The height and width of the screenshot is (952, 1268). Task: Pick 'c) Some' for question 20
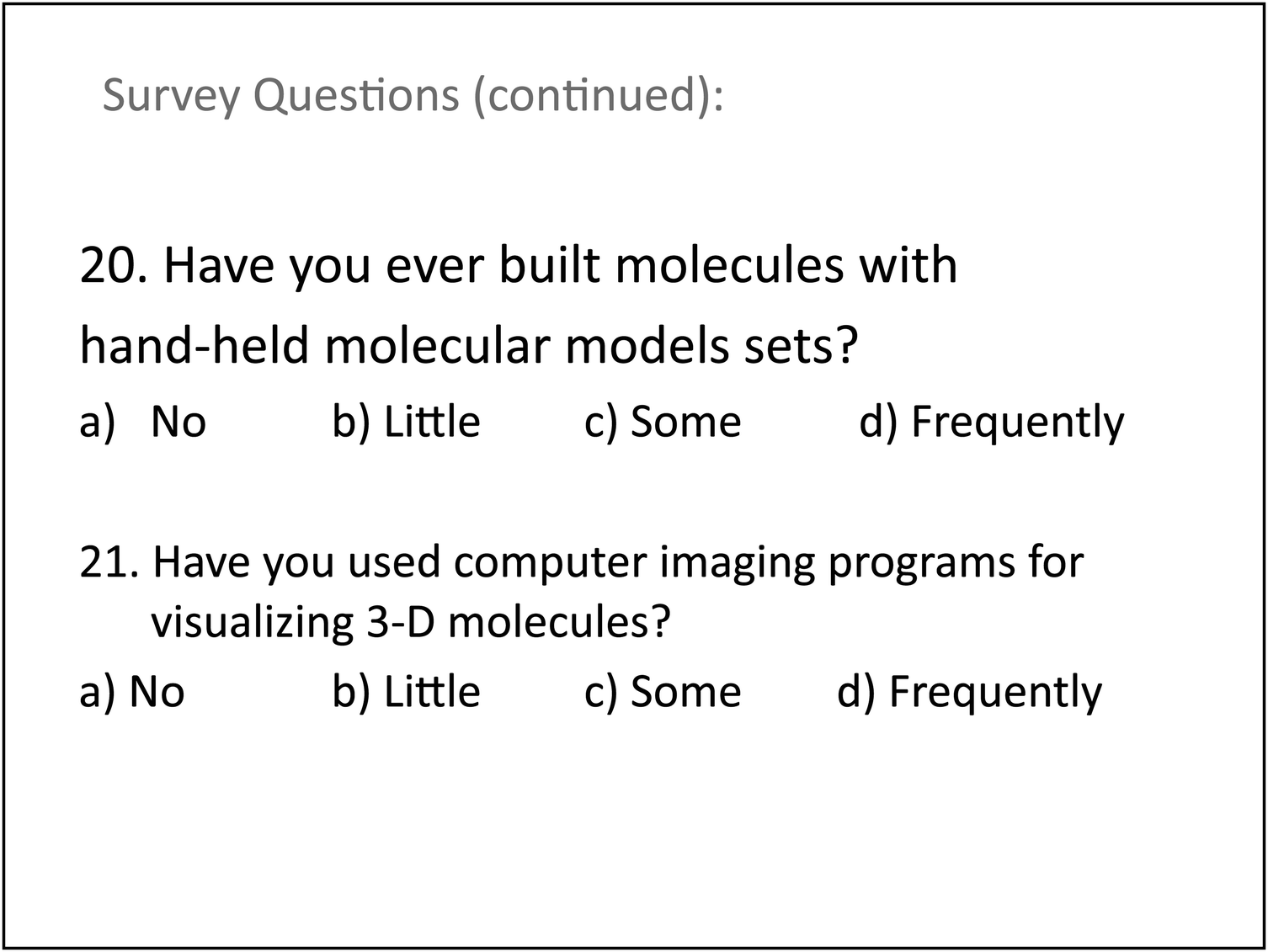[663, 422]
